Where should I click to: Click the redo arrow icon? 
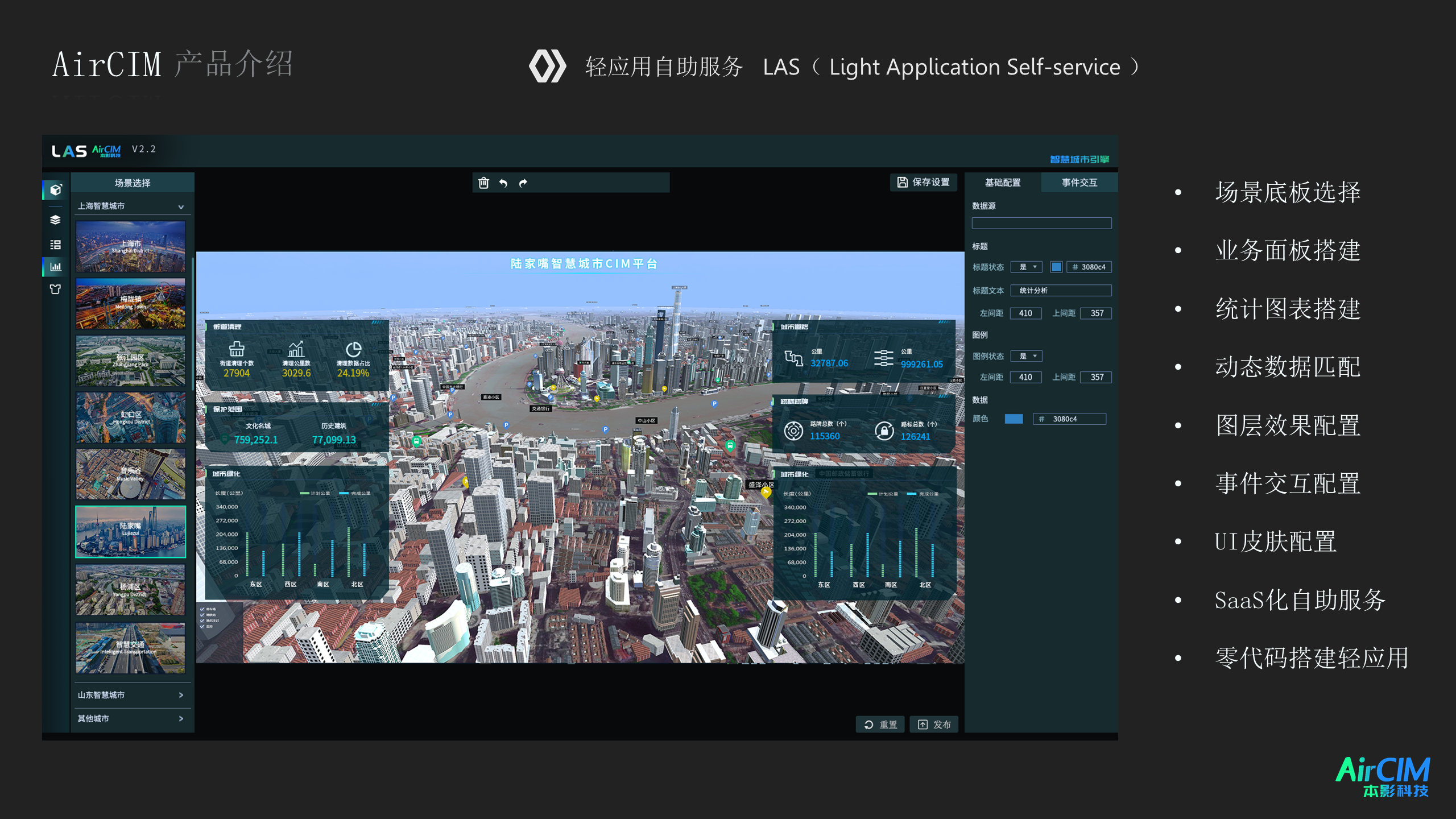pos(523,183)
